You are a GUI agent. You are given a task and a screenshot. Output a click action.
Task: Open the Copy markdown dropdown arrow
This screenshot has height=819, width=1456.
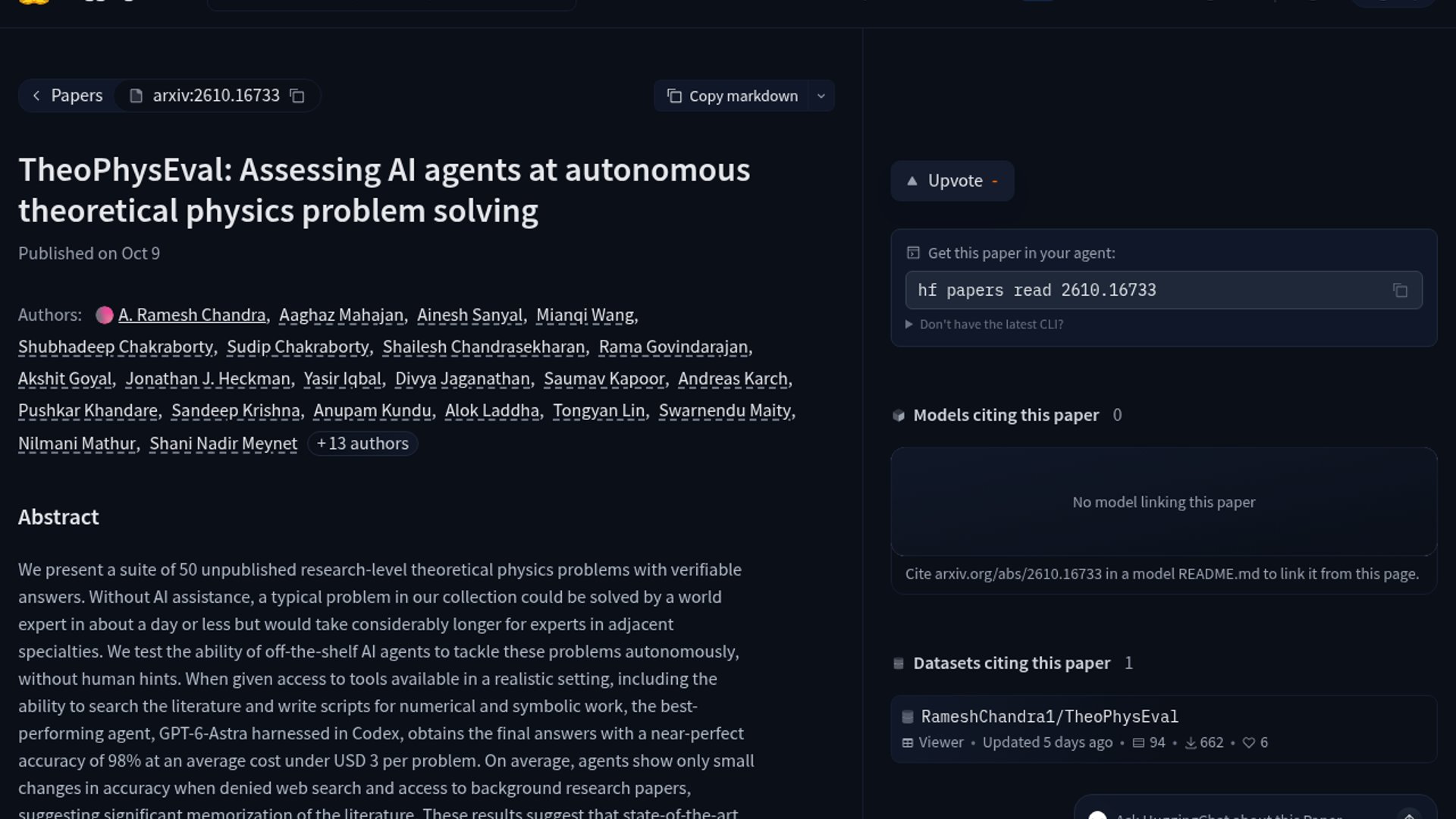pyautogui.click(x=821, y=96)
